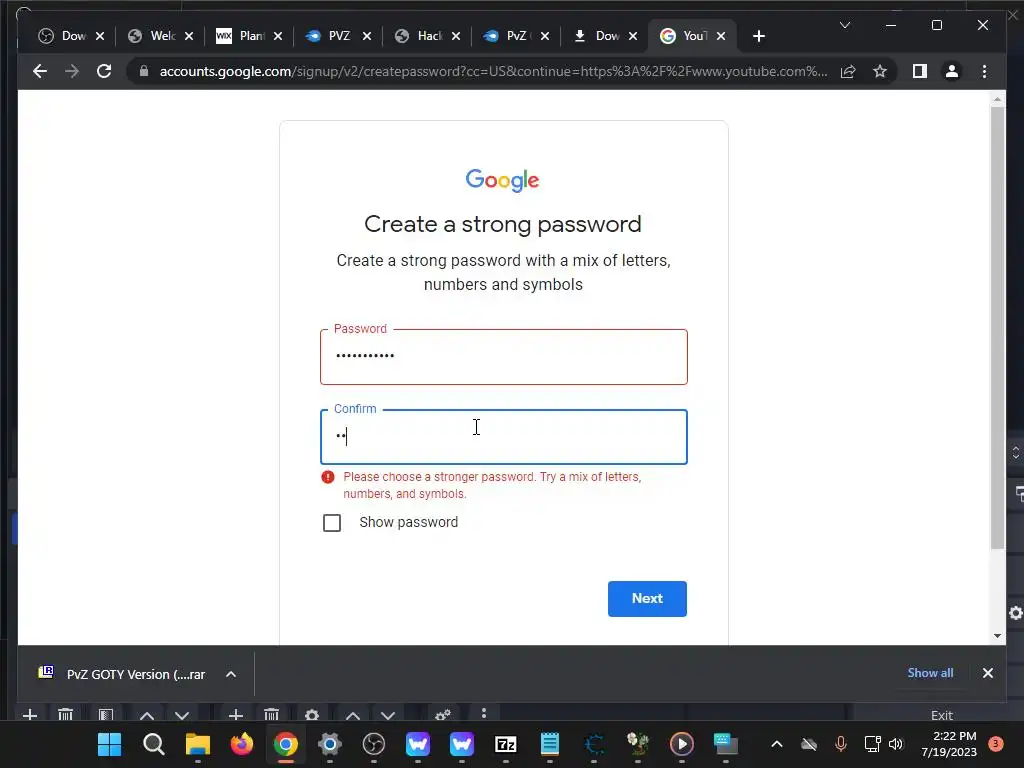Open the volume tray icon
This screenshot has height=768, width=1024.
[896, 744]
